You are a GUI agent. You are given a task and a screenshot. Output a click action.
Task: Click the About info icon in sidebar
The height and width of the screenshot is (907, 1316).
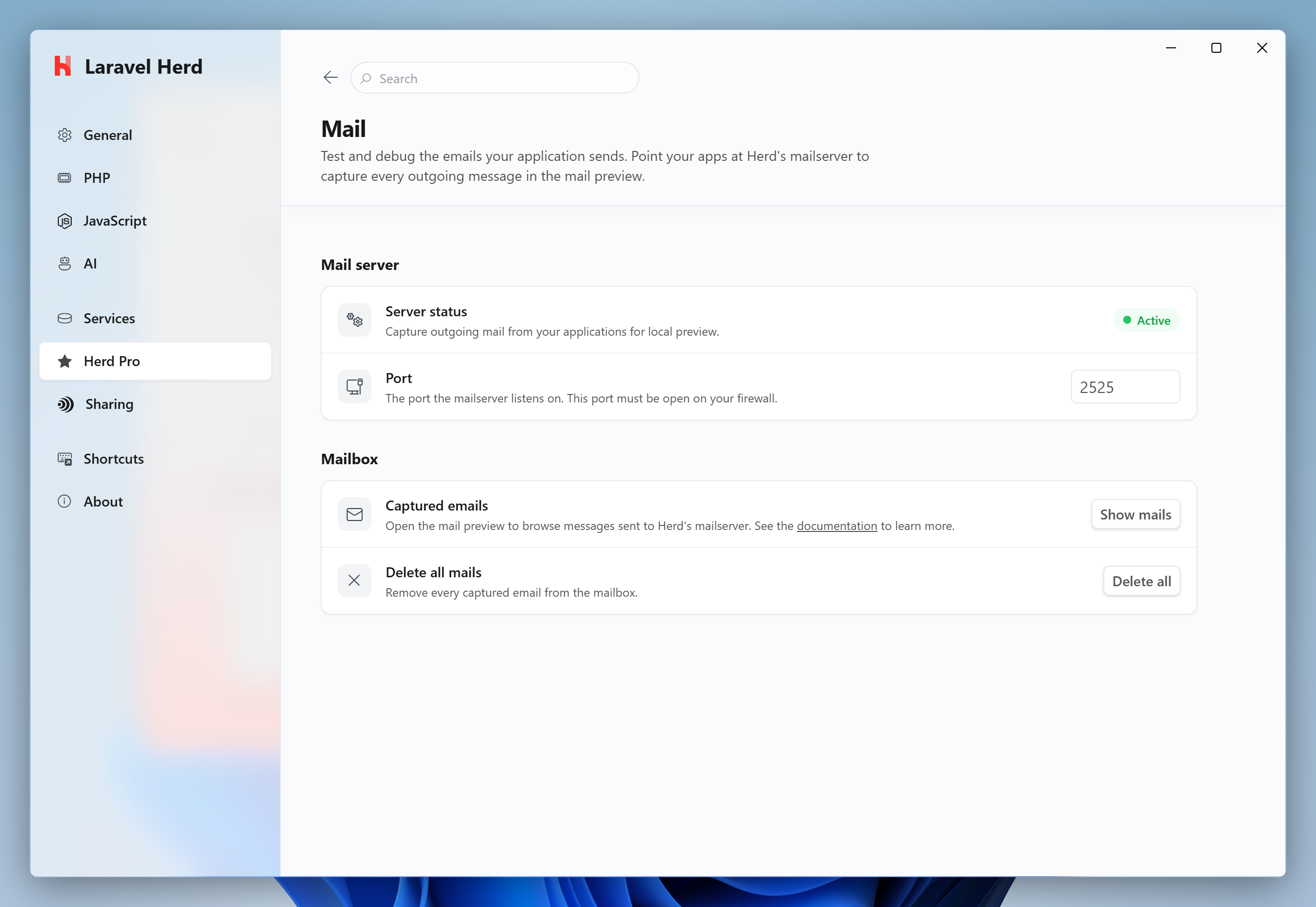click(65, 501)
